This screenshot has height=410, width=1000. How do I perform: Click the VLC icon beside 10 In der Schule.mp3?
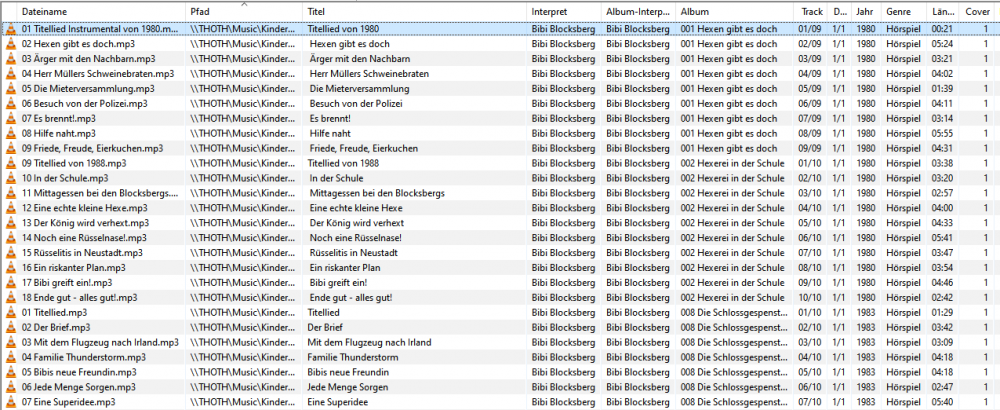[11, 178]
